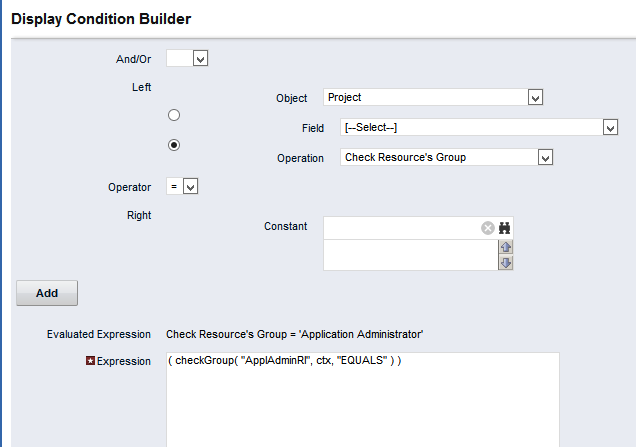636x447 pixels.
Task: Expand the Field [--Select--] dropdown
Action: 479,127
